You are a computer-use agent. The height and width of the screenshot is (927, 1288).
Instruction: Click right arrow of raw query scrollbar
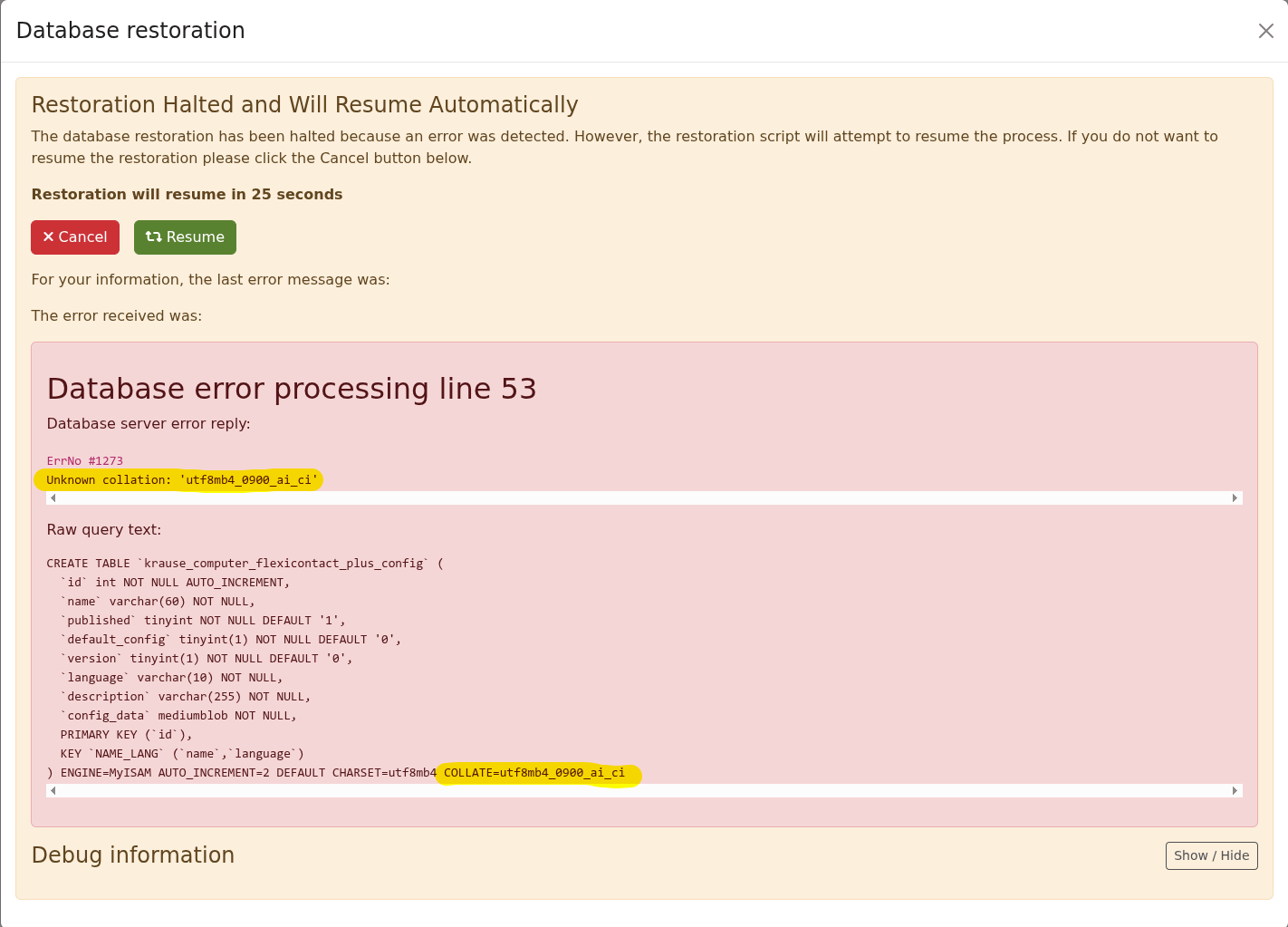(x=1235, y=791)
